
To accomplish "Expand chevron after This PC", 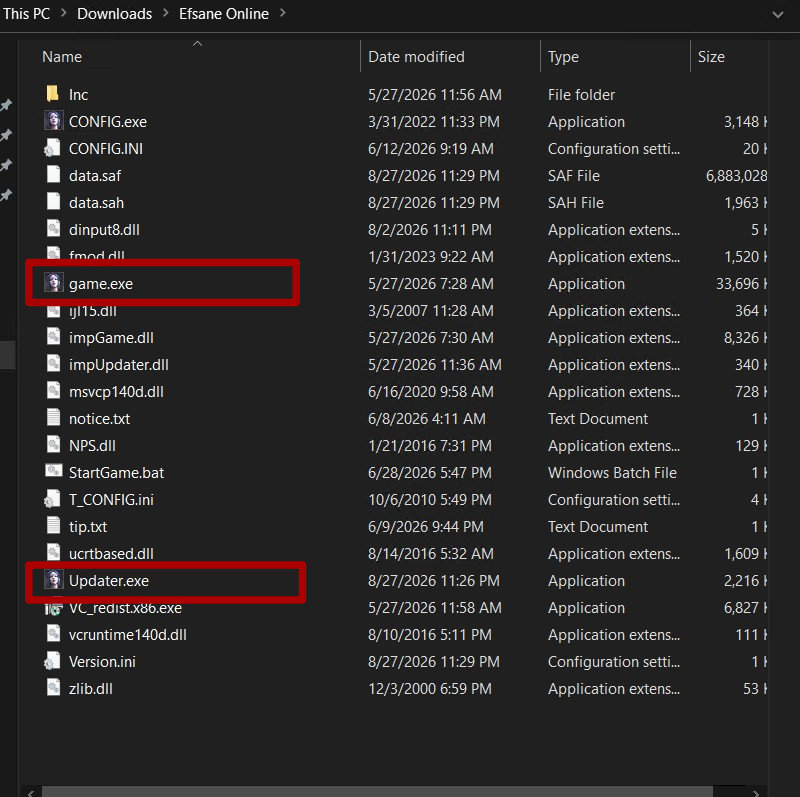I will [64, 14].
